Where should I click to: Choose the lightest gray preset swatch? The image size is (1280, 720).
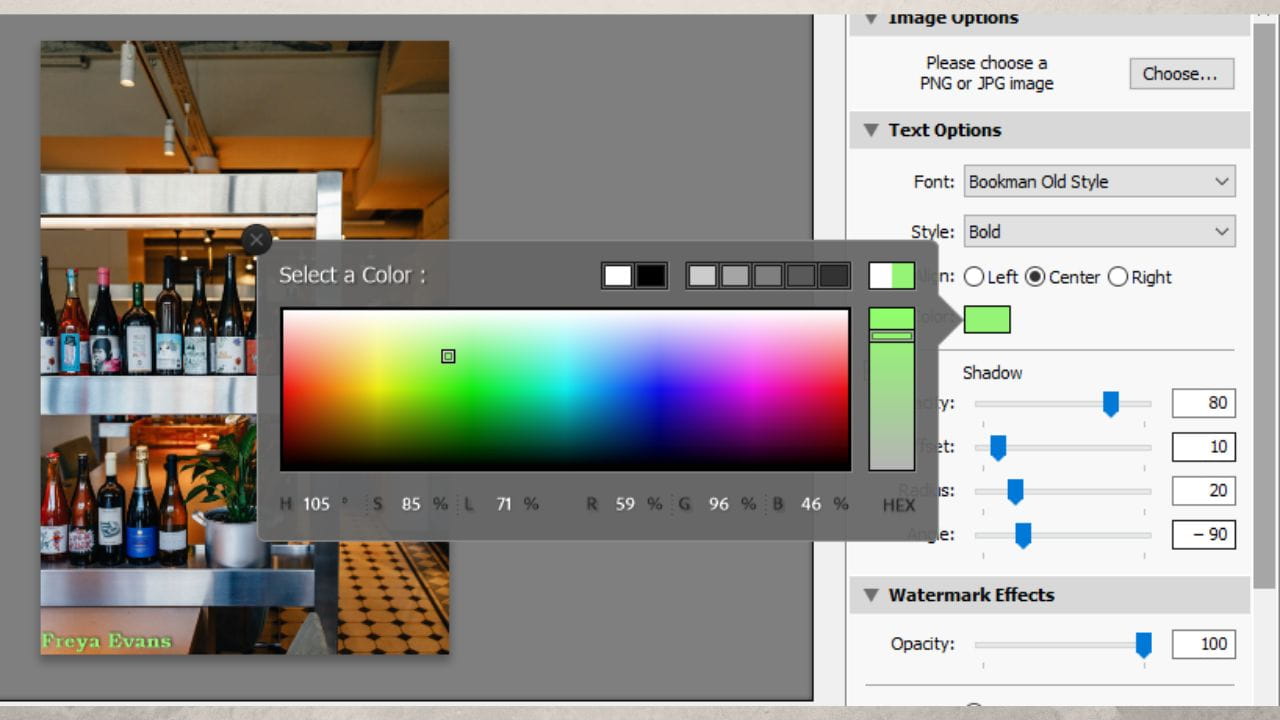702,276
